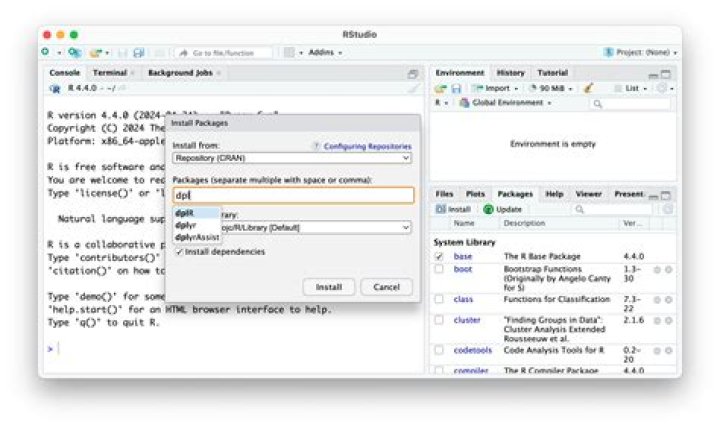The height and width of the screenshot is (428, 720).
Task: Select dplyrAssist from the autocomplete suggestions
Action: click(197, 237)
